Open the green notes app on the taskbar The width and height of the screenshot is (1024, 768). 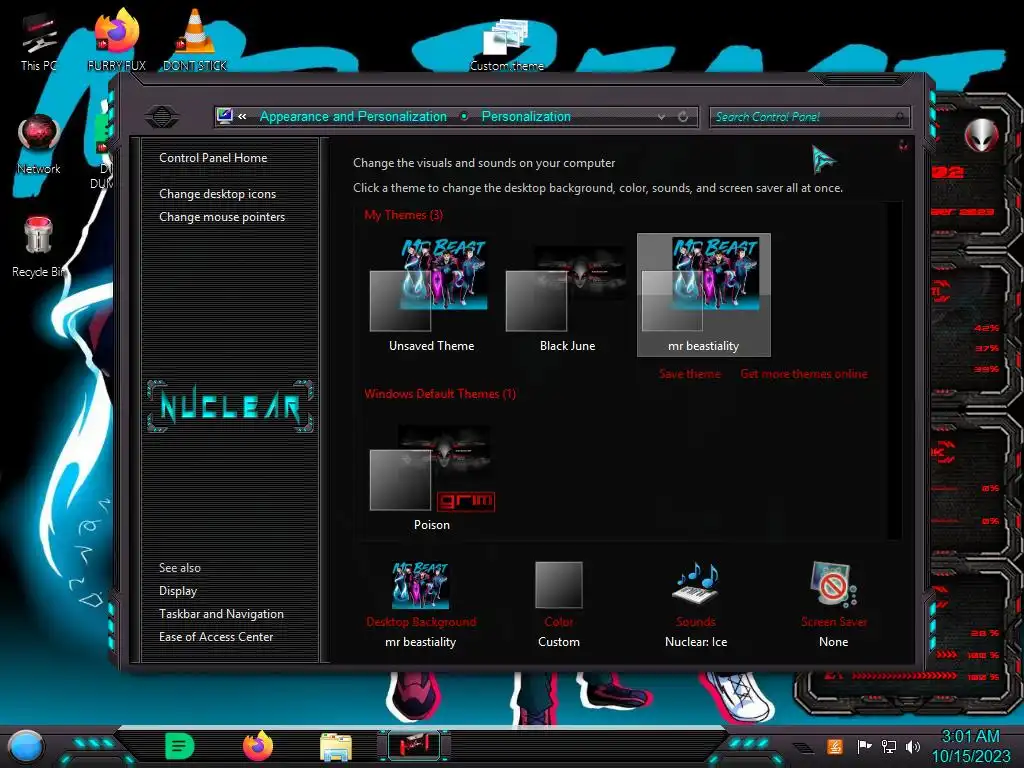click(x=180, y=746)
